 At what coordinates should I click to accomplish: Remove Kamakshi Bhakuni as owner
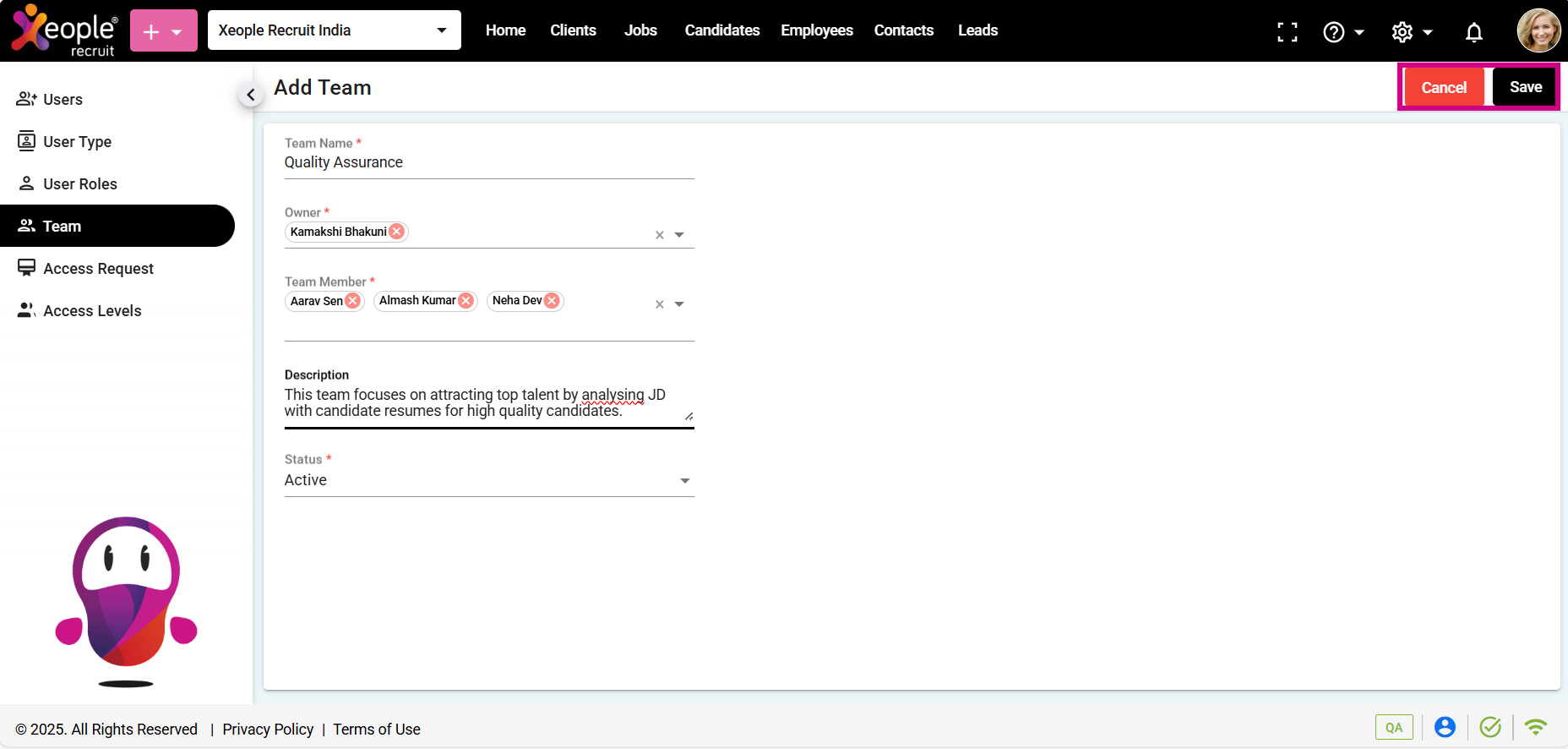click(396, 232)
